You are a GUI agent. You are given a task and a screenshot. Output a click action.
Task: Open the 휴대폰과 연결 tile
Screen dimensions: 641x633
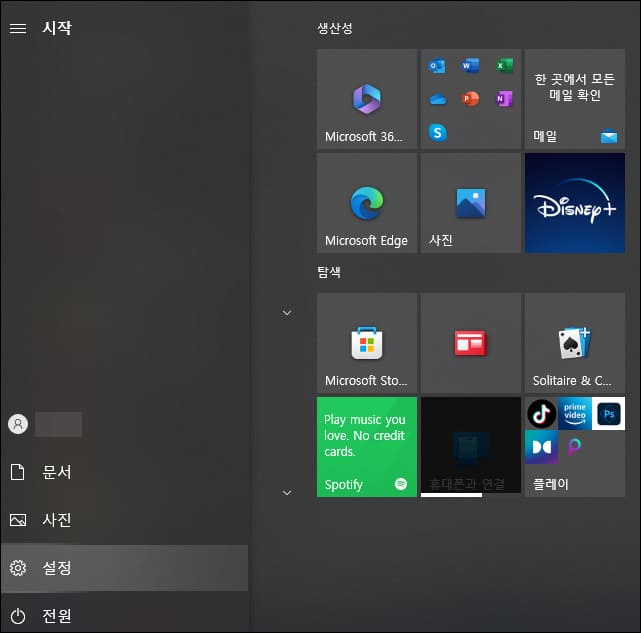click(x=471, y=447)
